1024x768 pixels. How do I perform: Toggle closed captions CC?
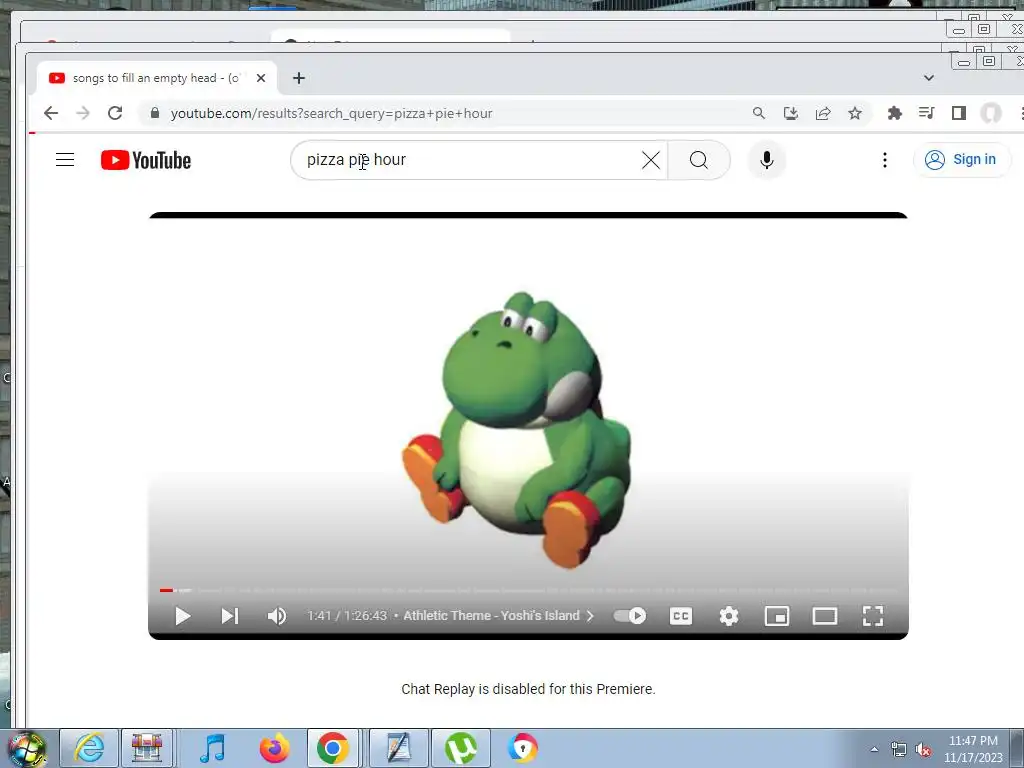click(x=680, y=616)
